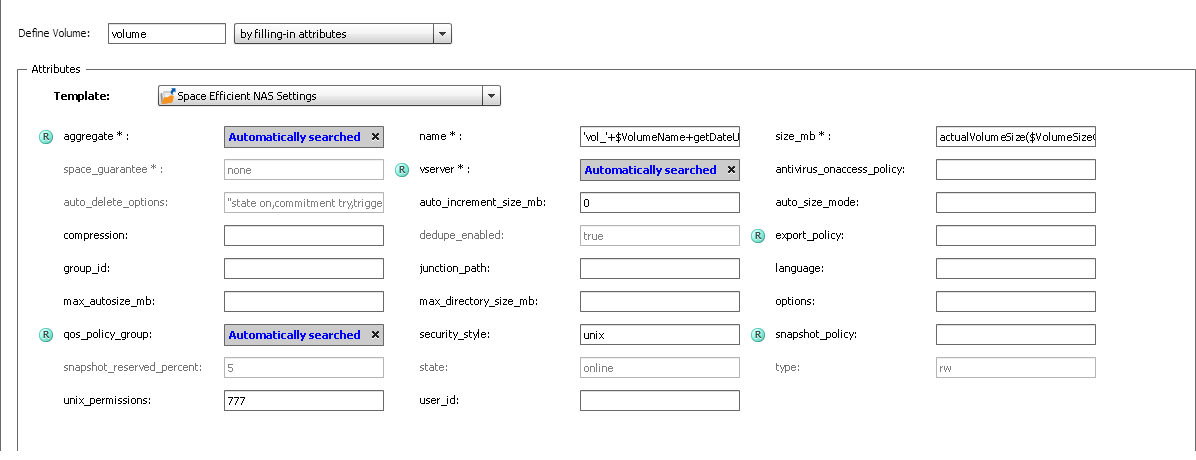Click the user_id input field
The width and height of the screenshot is (1196, 460).
(660, 400)
